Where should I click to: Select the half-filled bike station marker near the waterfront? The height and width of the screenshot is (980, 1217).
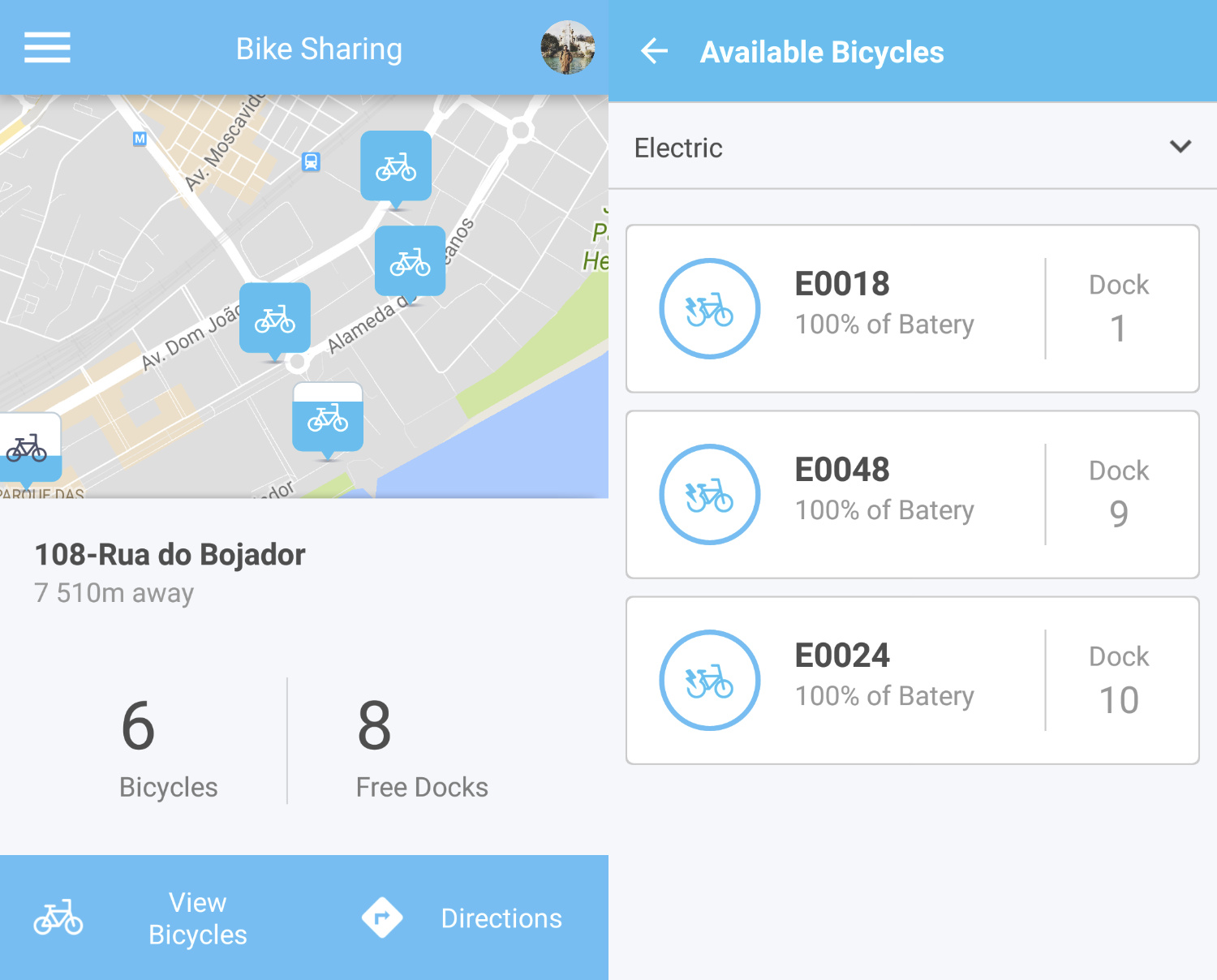pyautogui.click(x=328, y=418)
